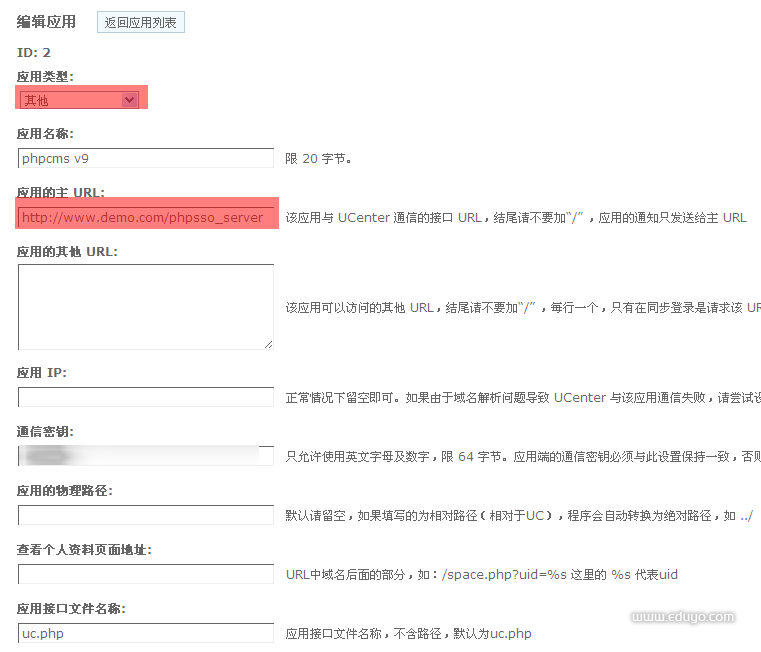Click the 应用类型 field label
The width and height of the screenshot is (761, 652).
coord(45,76)
